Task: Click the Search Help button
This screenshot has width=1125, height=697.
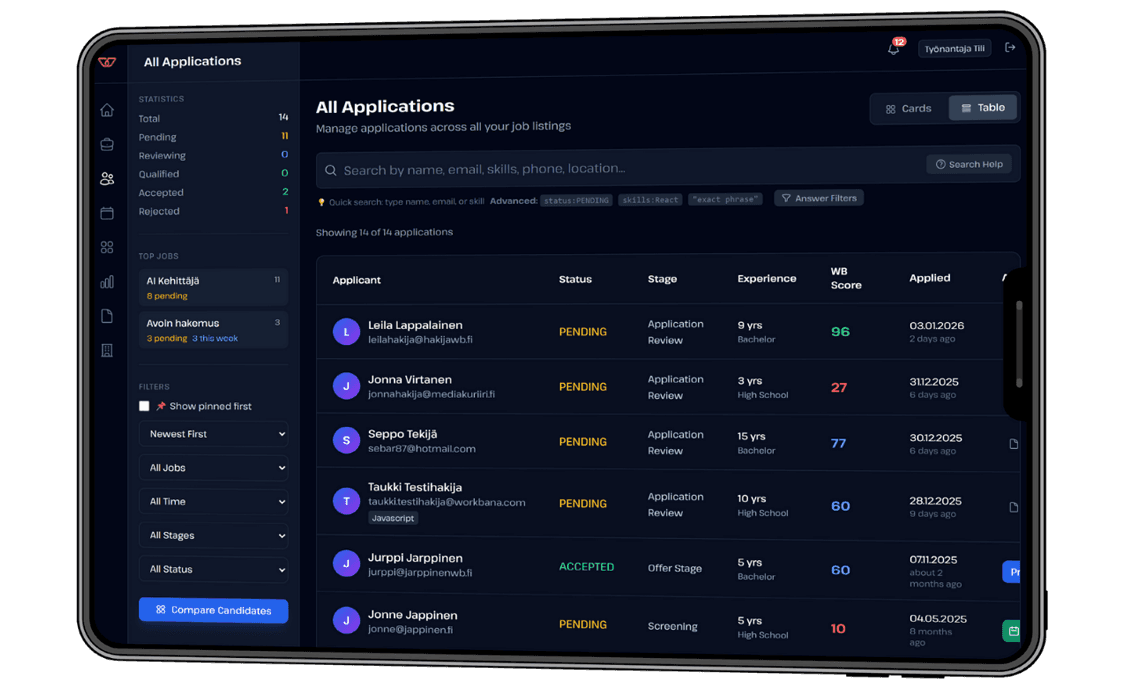Action: click(x=968, y=164)
